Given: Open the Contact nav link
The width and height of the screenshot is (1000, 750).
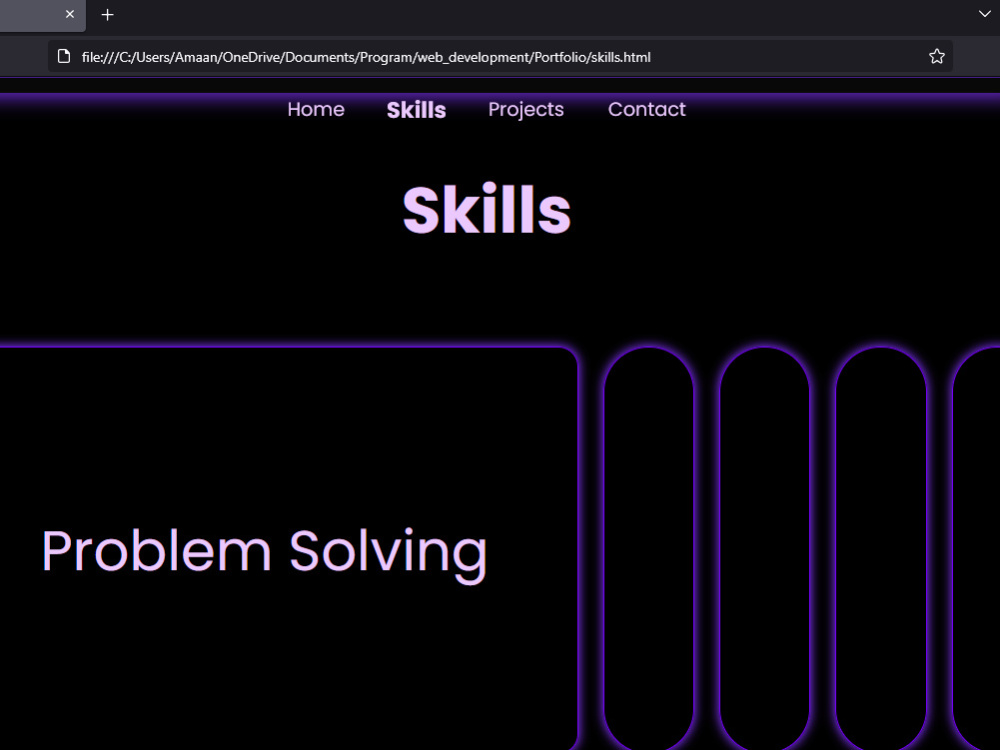Looking at the screenshot, I should [x=647, y=110].
